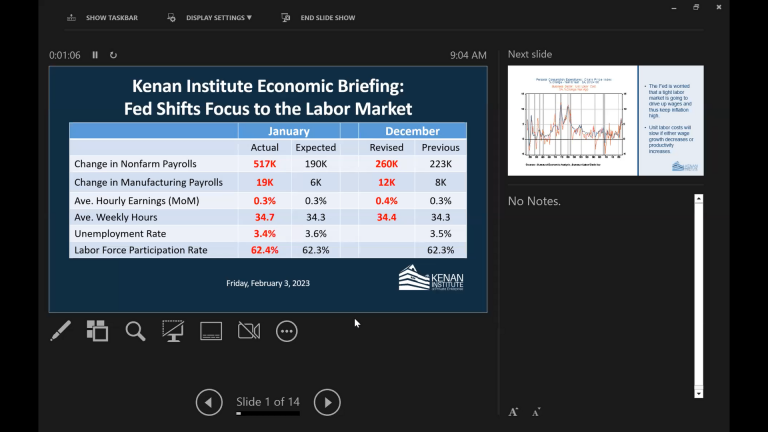Click Change in Manufacturing Payrolls label
Viewport: 768px width, 432px height.
click(x=148, y=183)
